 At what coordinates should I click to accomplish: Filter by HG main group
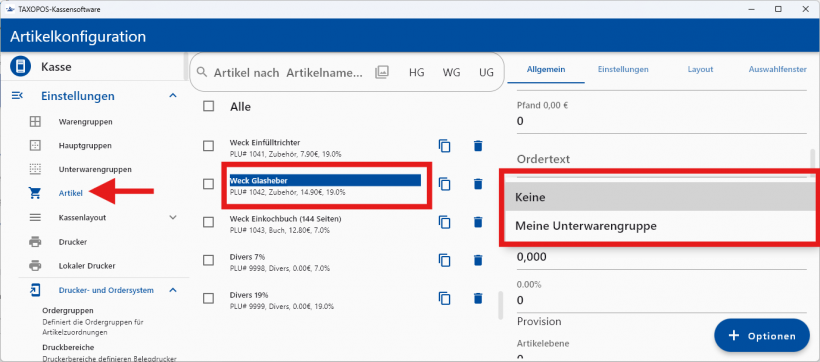(x=416, y=73)
